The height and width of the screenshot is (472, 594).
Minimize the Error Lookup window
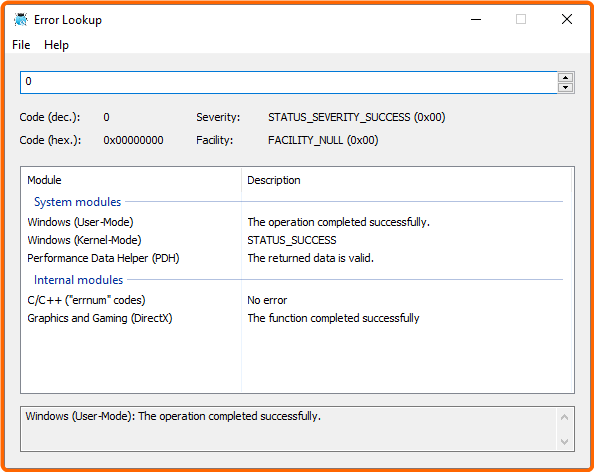point(476,19)
